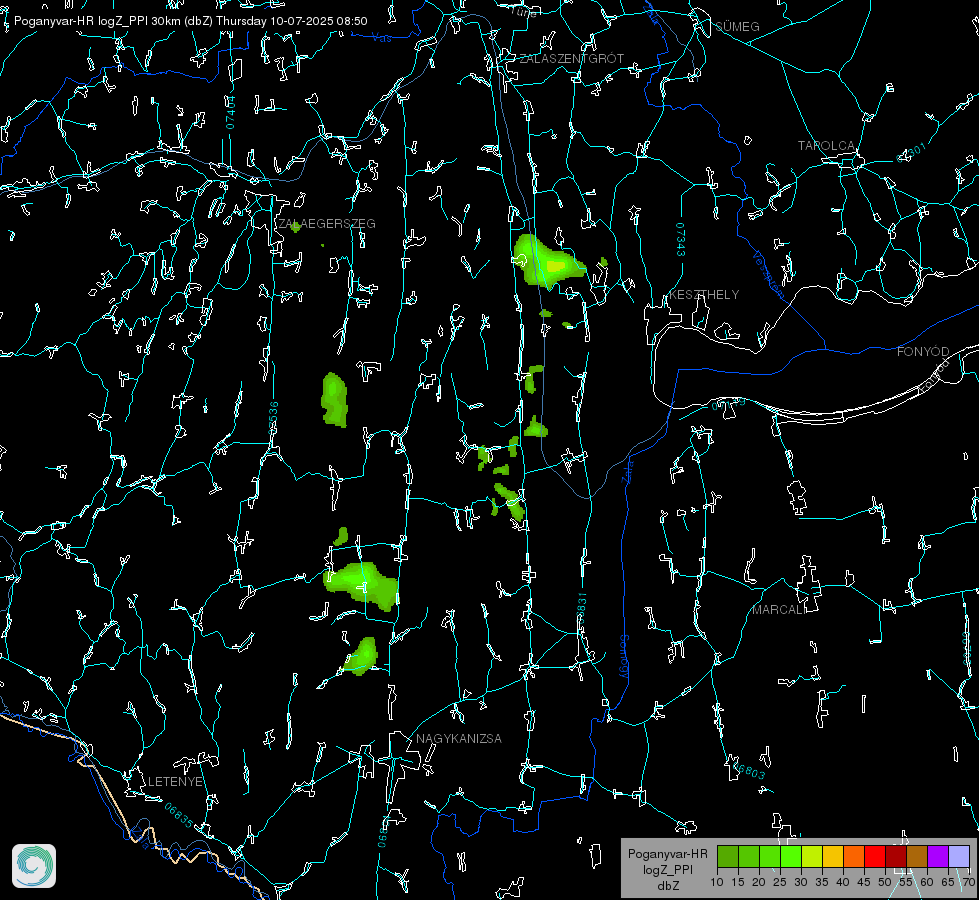Click the Vas county label
This screenshot has height=900, width=979.
pos(381,38)
